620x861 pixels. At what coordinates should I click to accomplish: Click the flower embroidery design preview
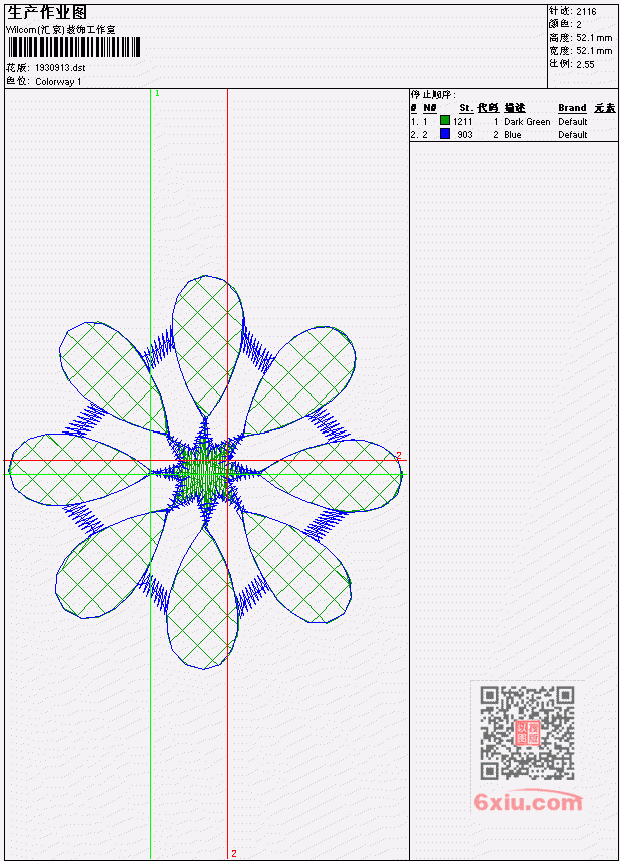[x=205, y=472]
